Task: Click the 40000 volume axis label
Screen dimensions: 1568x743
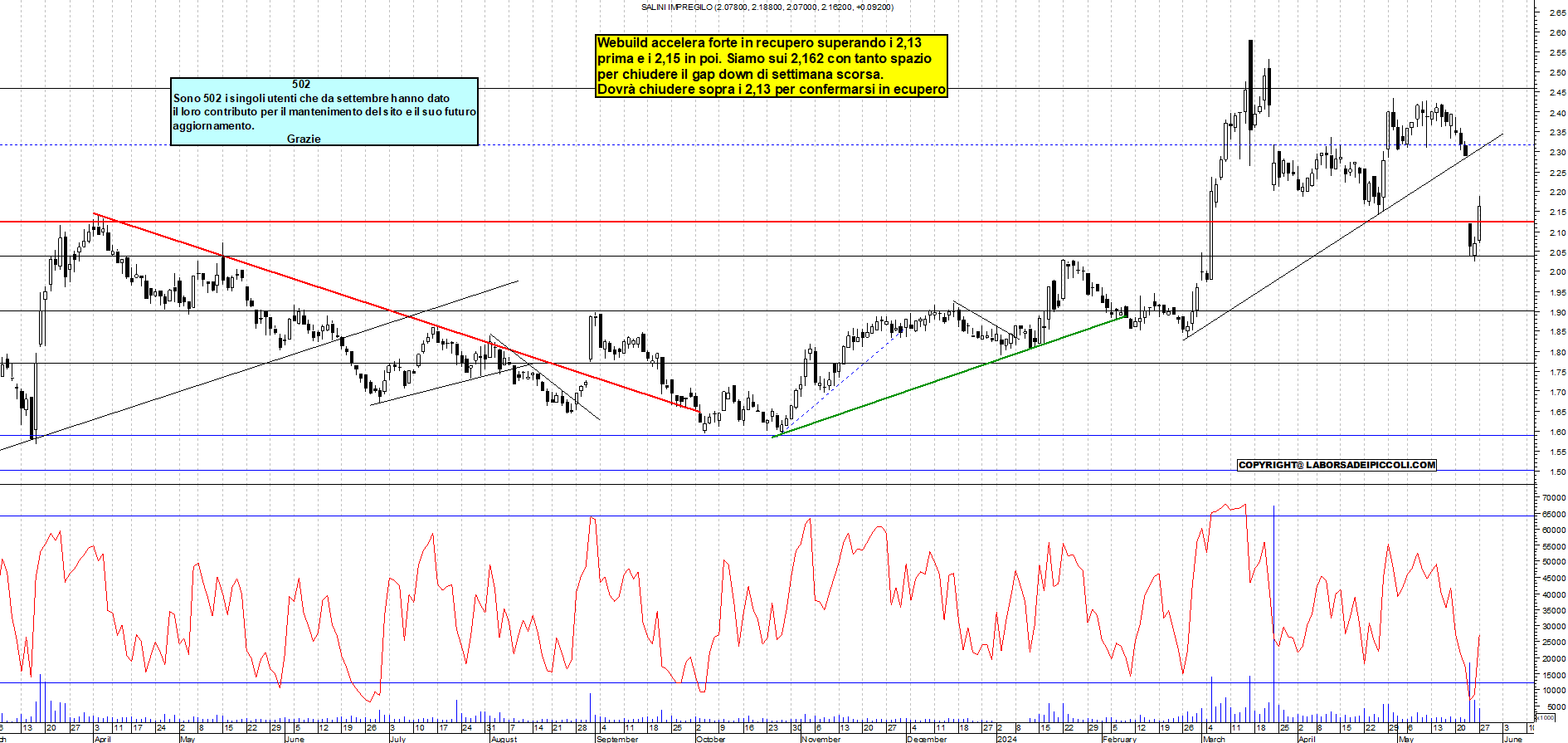Action: [x=1554, y=595]
